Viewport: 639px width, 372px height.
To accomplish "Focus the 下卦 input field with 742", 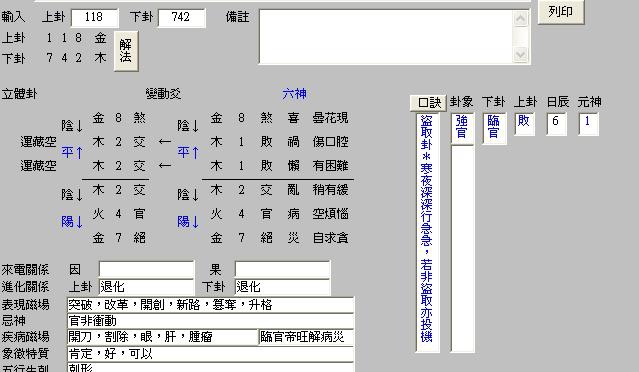I will [181, 18].
